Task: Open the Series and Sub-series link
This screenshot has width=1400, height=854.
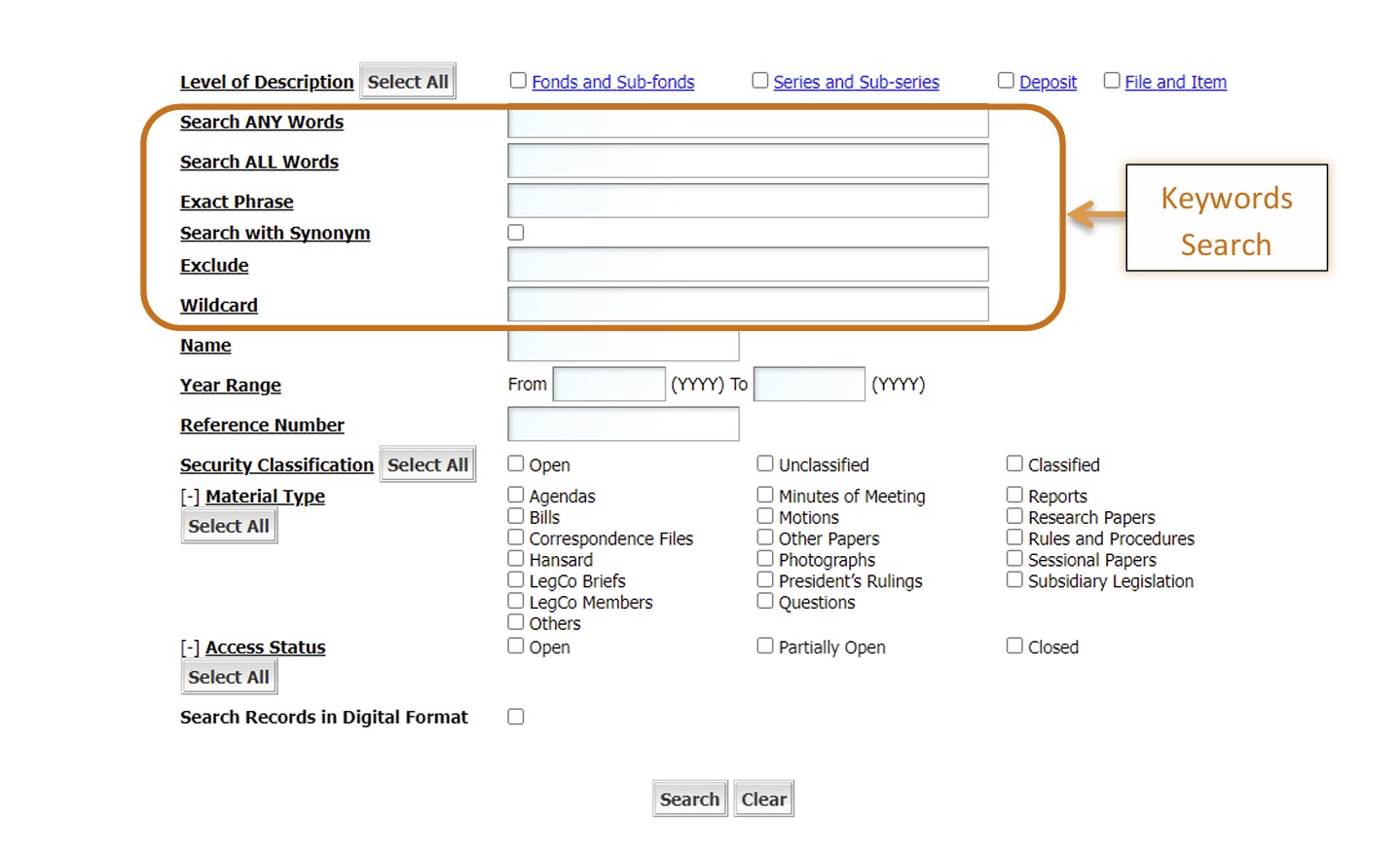Action: (856, 82)
